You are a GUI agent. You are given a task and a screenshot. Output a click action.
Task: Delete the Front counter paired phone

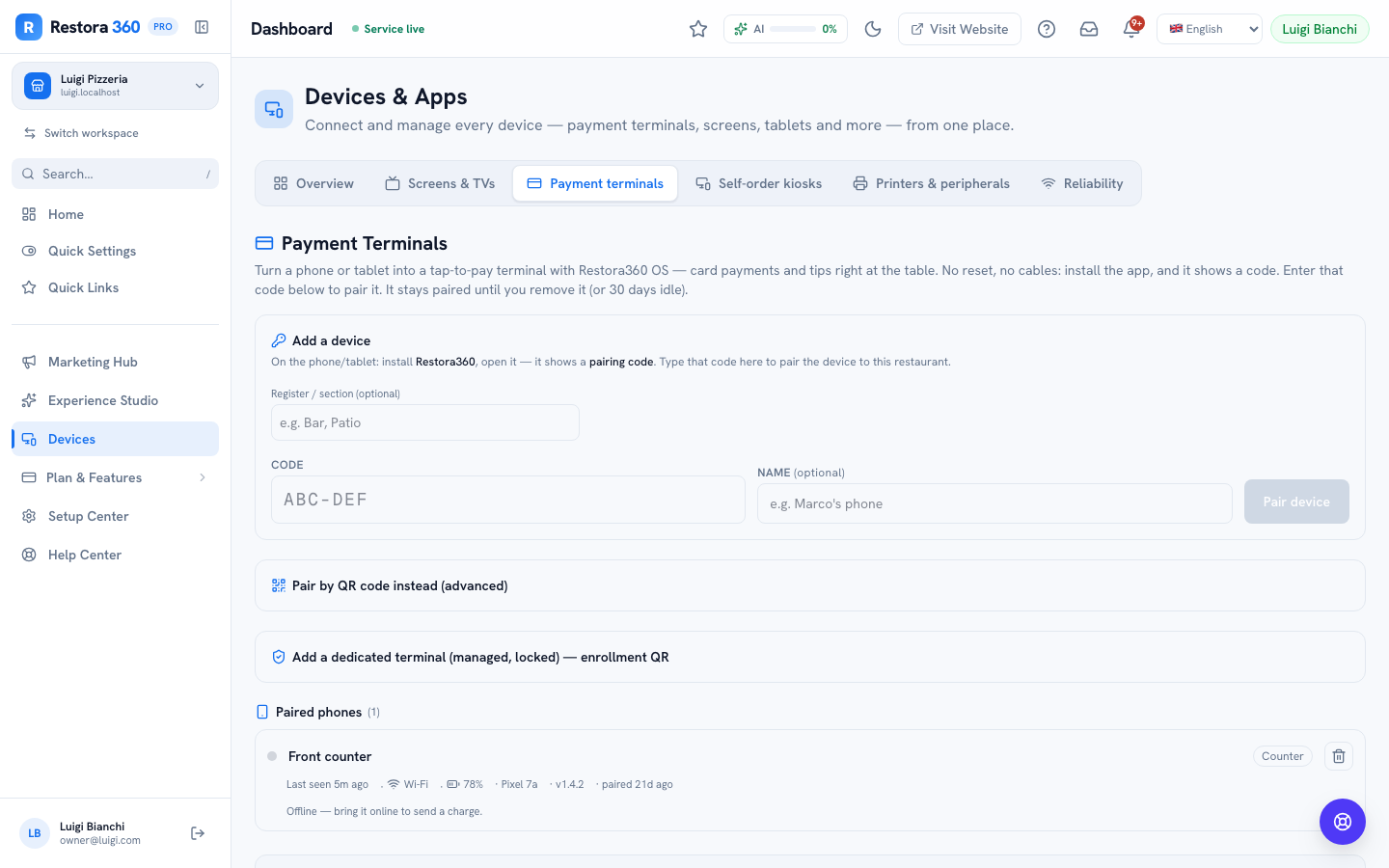coord(1339,756)
